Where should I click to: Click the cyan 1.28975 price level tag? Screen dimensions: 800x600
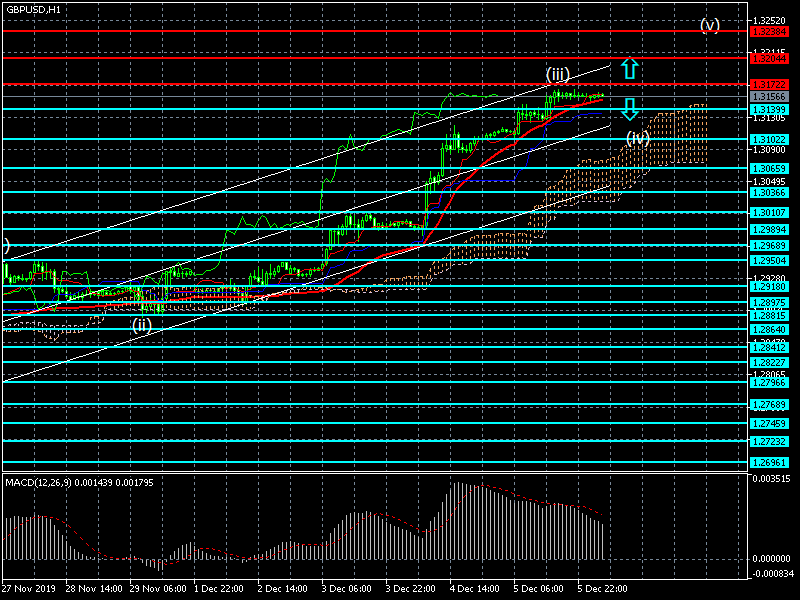click(769, 303)
